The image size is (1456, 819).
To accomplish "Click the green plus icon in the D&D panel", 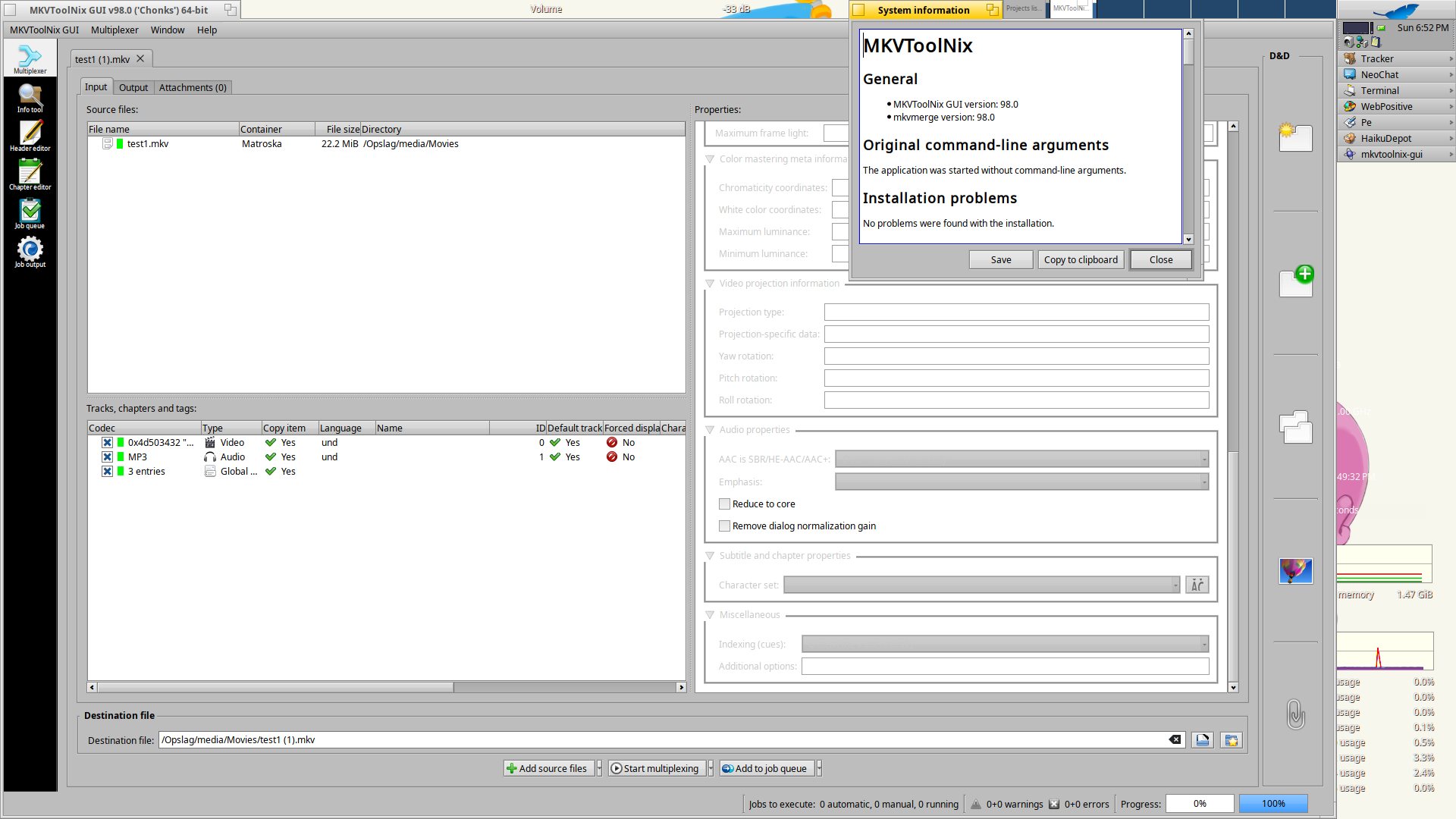I will click(1296, 281).
